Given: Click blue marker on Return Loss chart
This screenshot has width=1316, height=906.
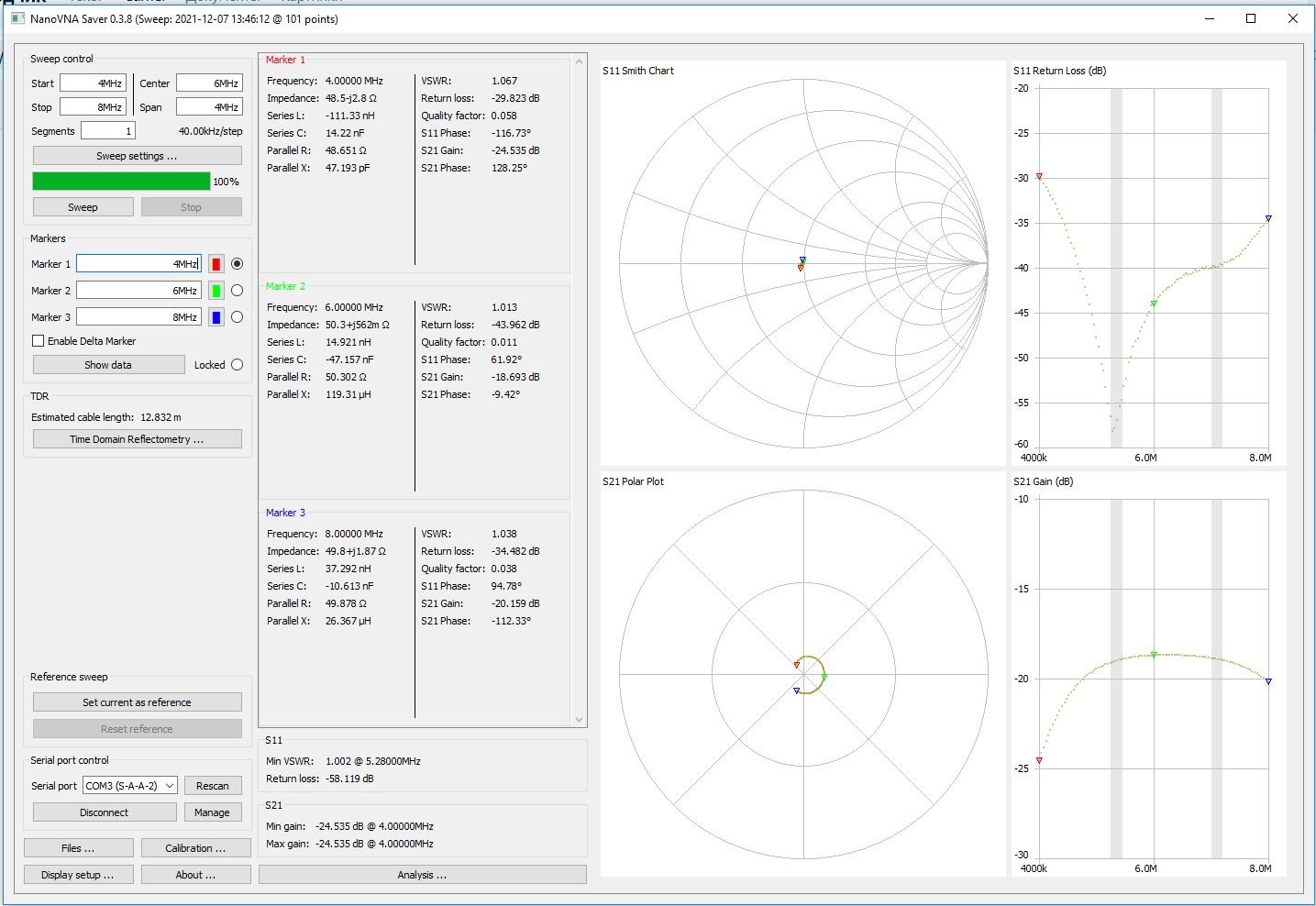Looking at the screenshot, I should (x=1268, y=218).
